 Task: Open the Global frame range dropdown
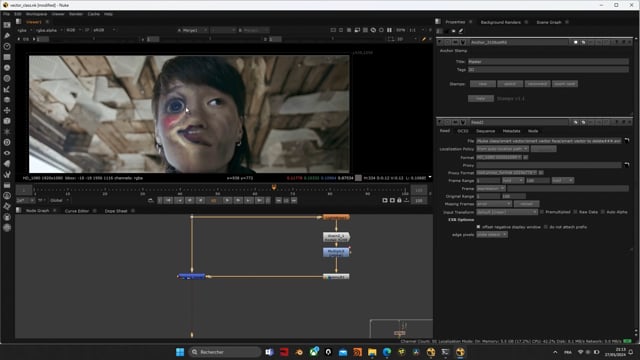tap(59, 200)
